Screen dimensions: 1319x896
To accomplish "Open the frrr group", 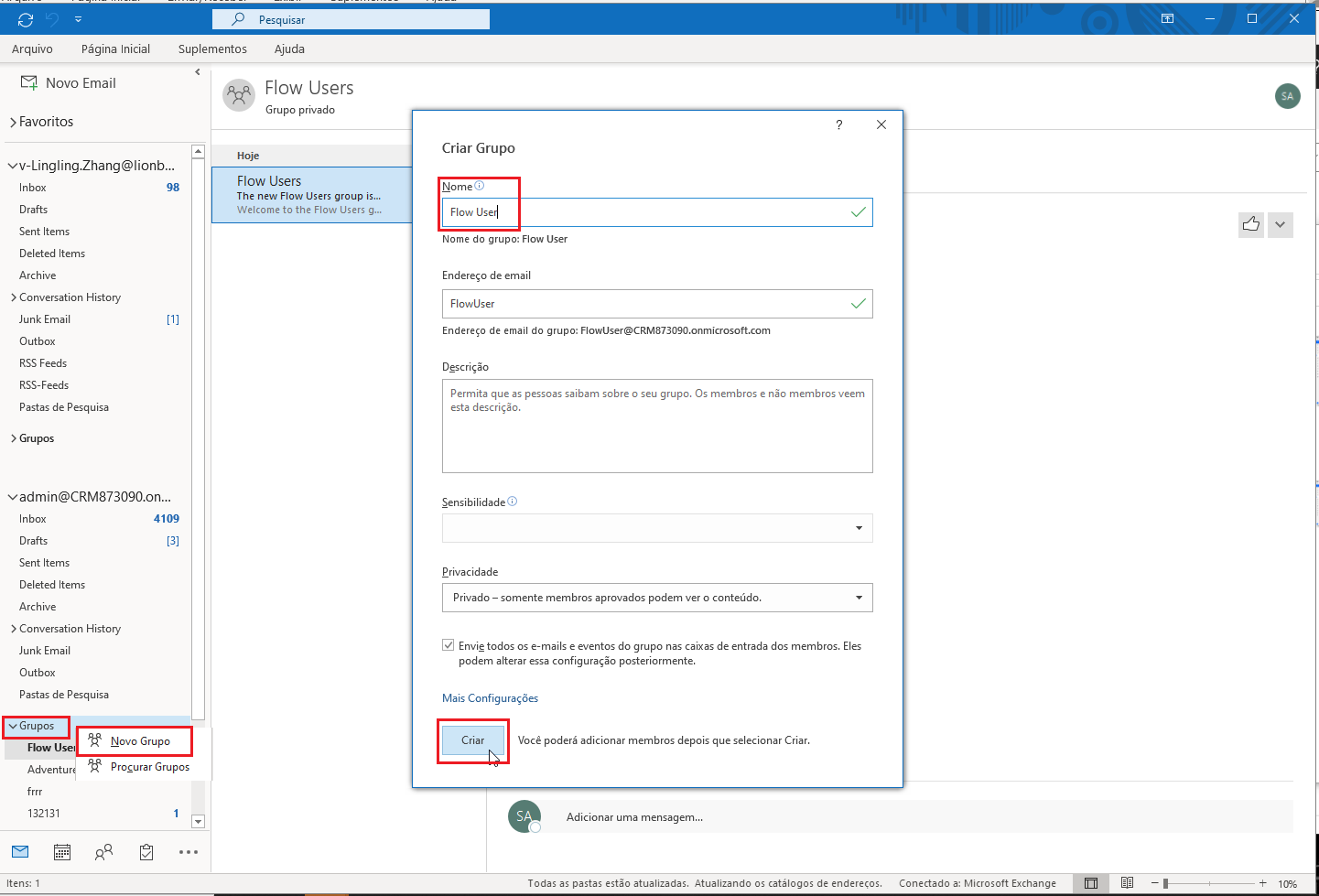I will (35, 792).
